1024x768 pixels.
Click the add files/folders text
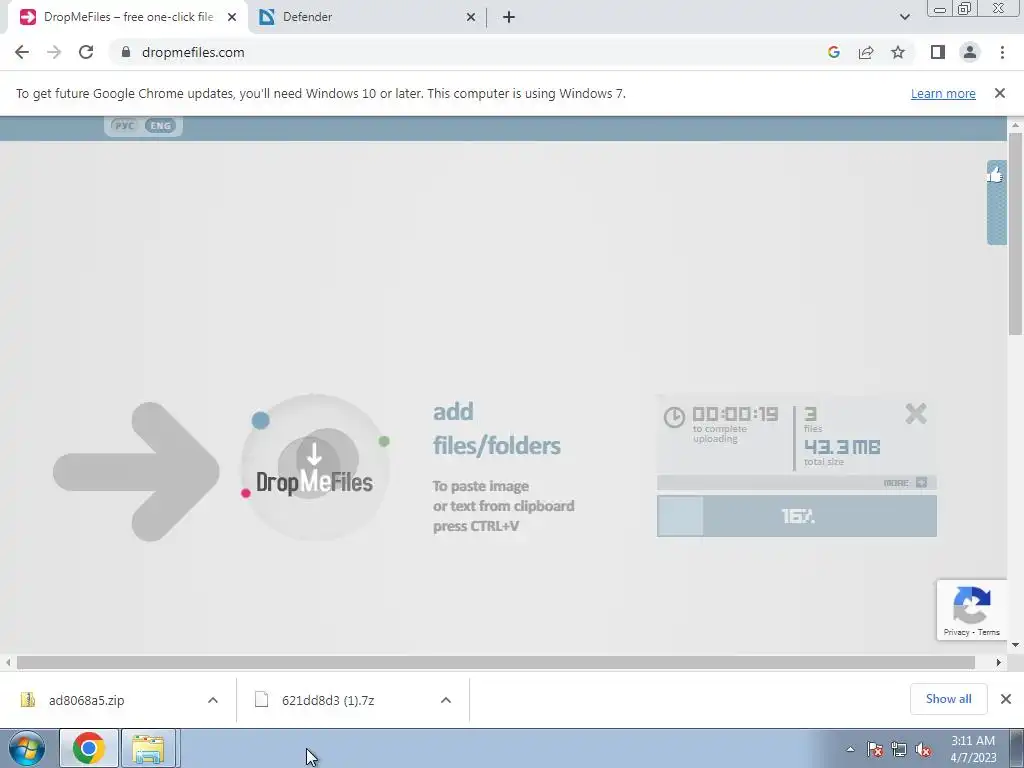click(x=497, y=428)
